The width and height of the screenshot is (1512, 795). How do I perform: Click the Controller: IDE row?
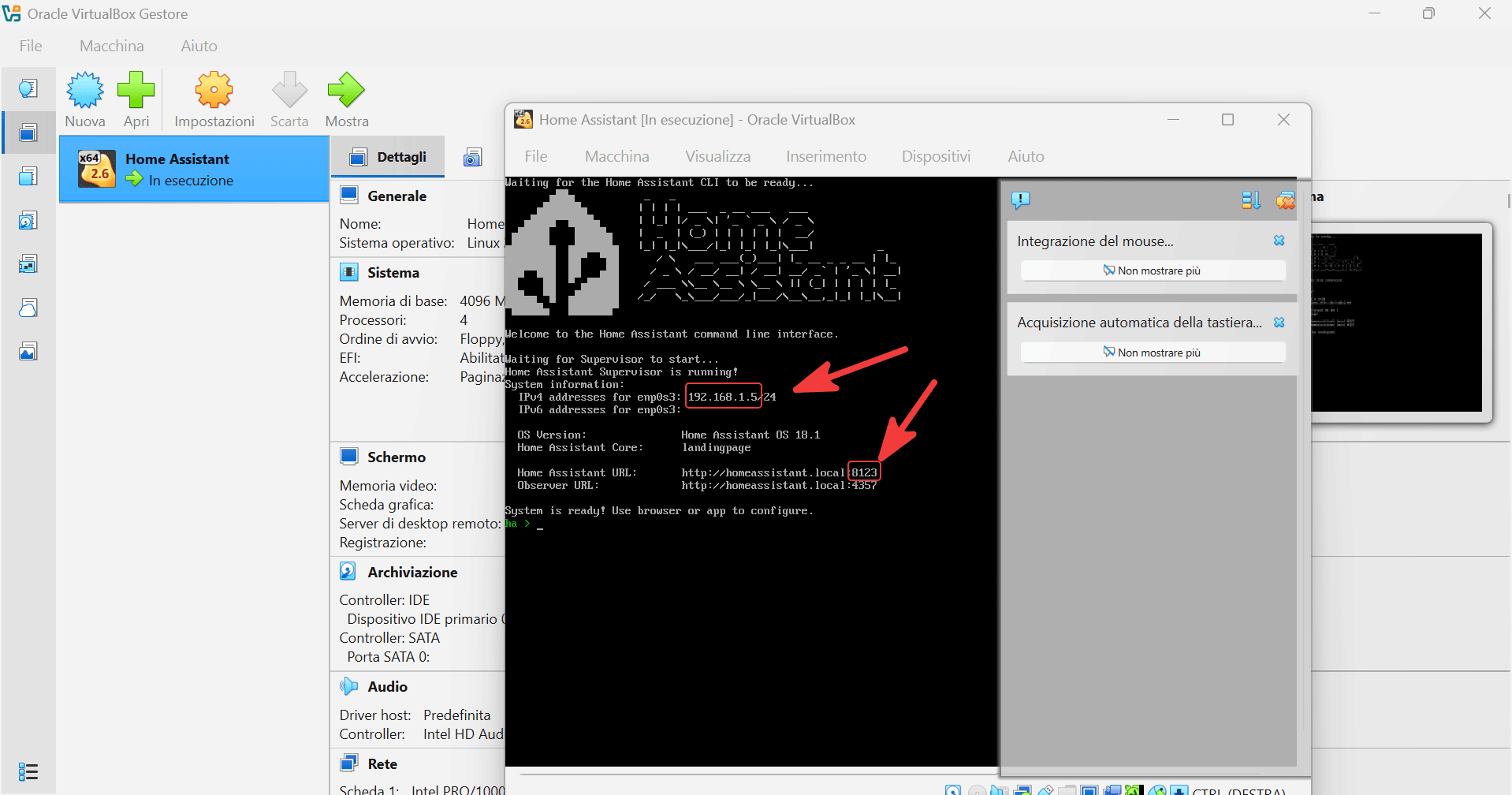click(x=384, y=600)
